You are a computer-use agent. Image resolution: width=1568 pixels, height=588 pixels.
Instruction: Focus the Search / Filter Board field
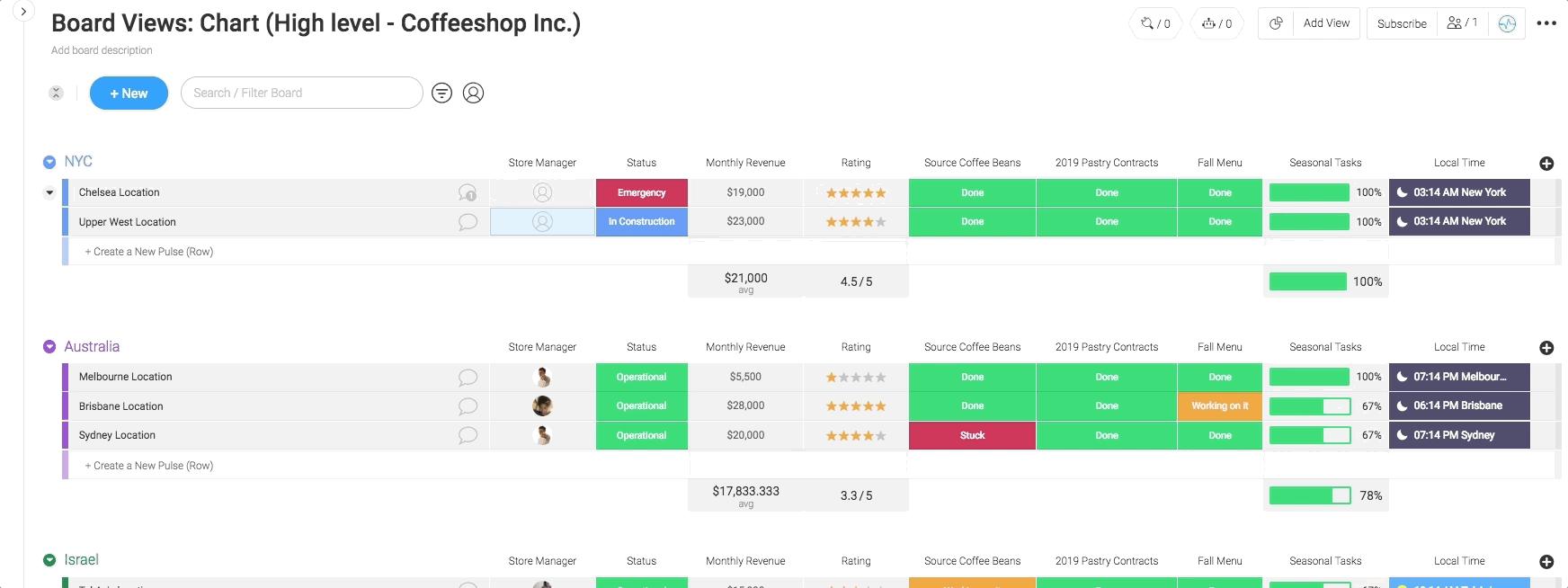[302, 93]
